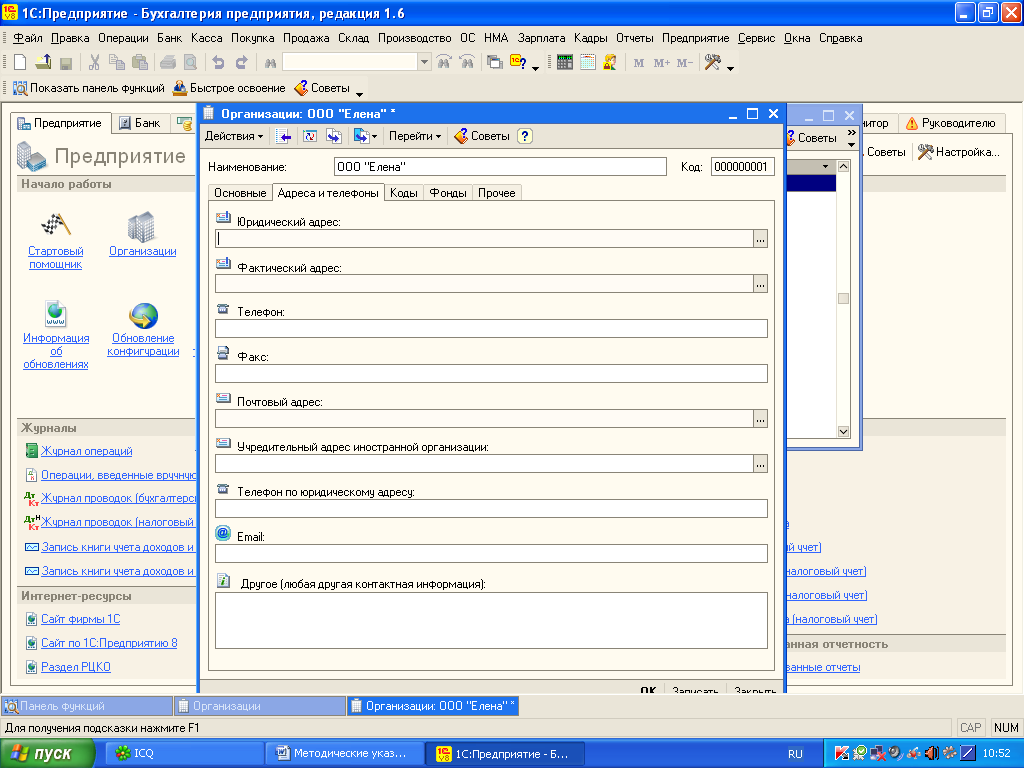Click the Cut scissors icon
This screenshot has width=1024, height=768.
point(94,63)
